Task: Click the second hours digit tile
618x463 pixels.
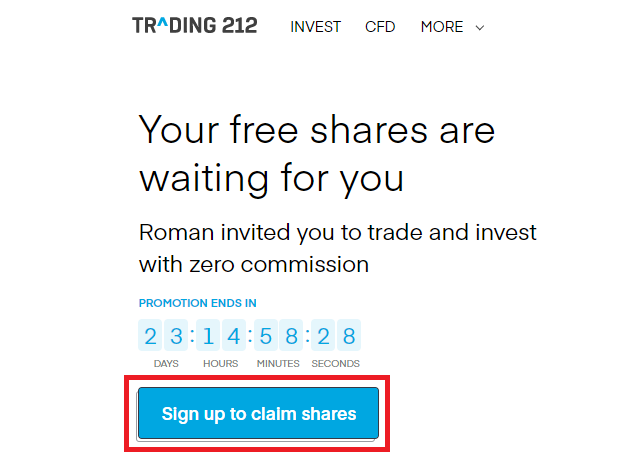Action: coord(234,335)
